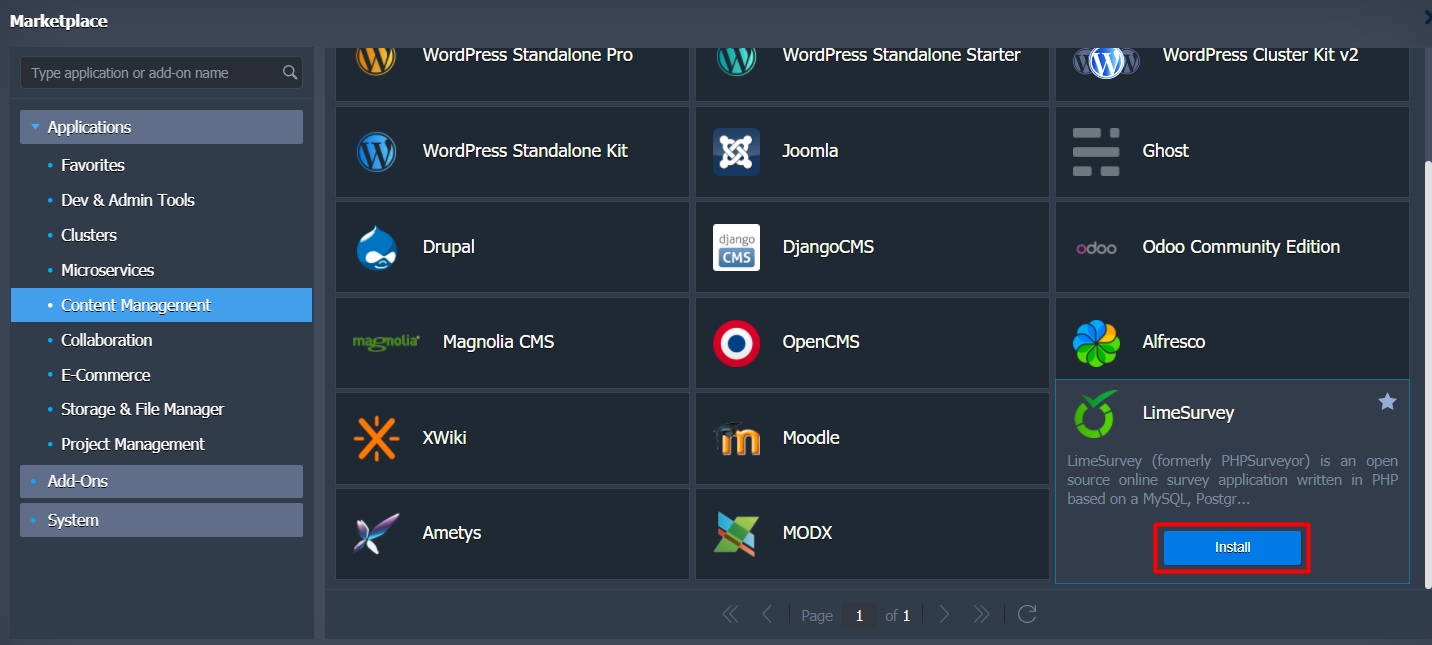Screen dimensions: 1432x645
Task: Click the Magnolia CMS logo
Action: 386,342
